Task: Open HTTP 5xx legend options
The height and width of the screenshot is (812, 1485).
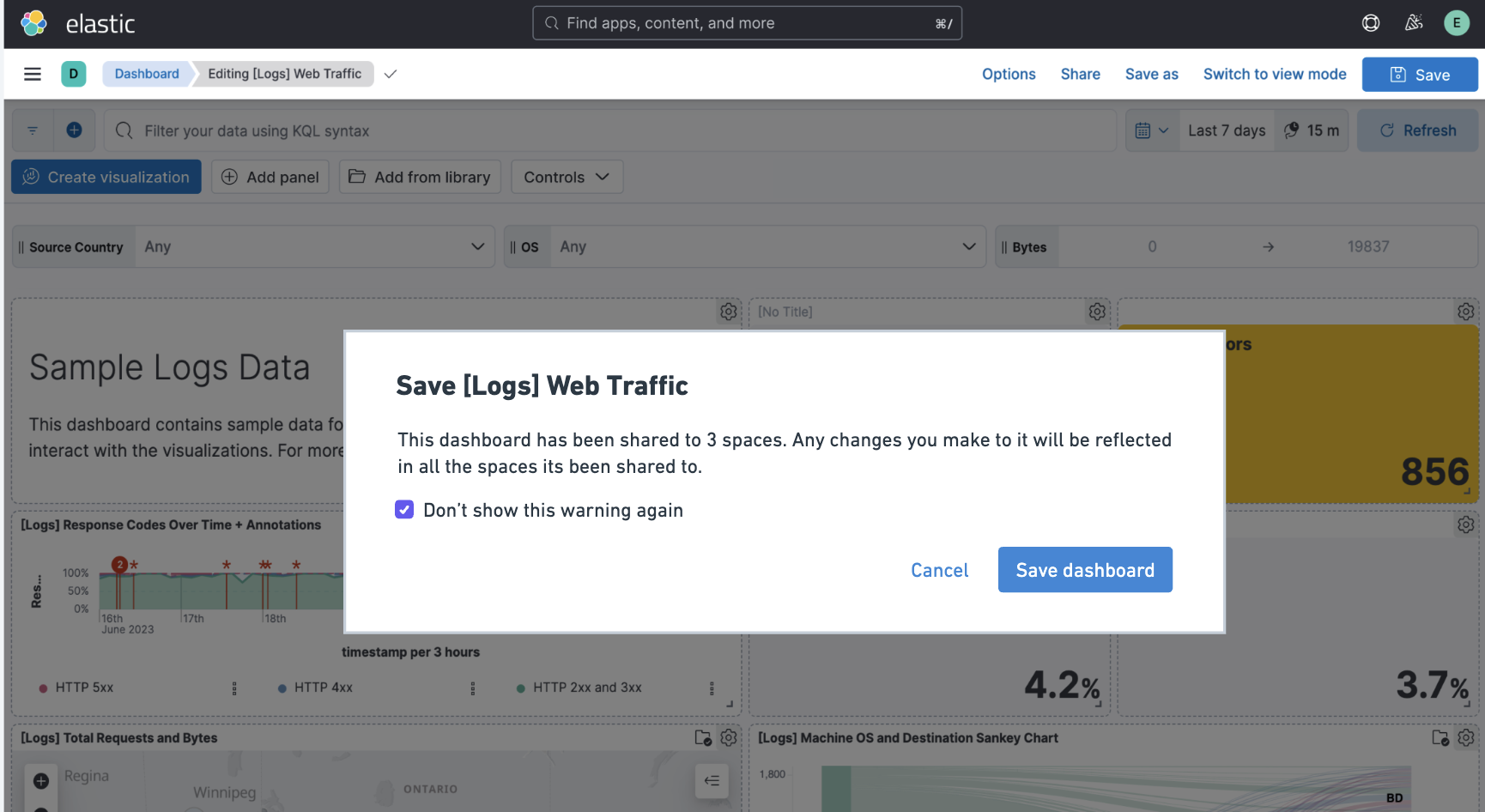Action: pyautogui.click(x=234, y=688)
